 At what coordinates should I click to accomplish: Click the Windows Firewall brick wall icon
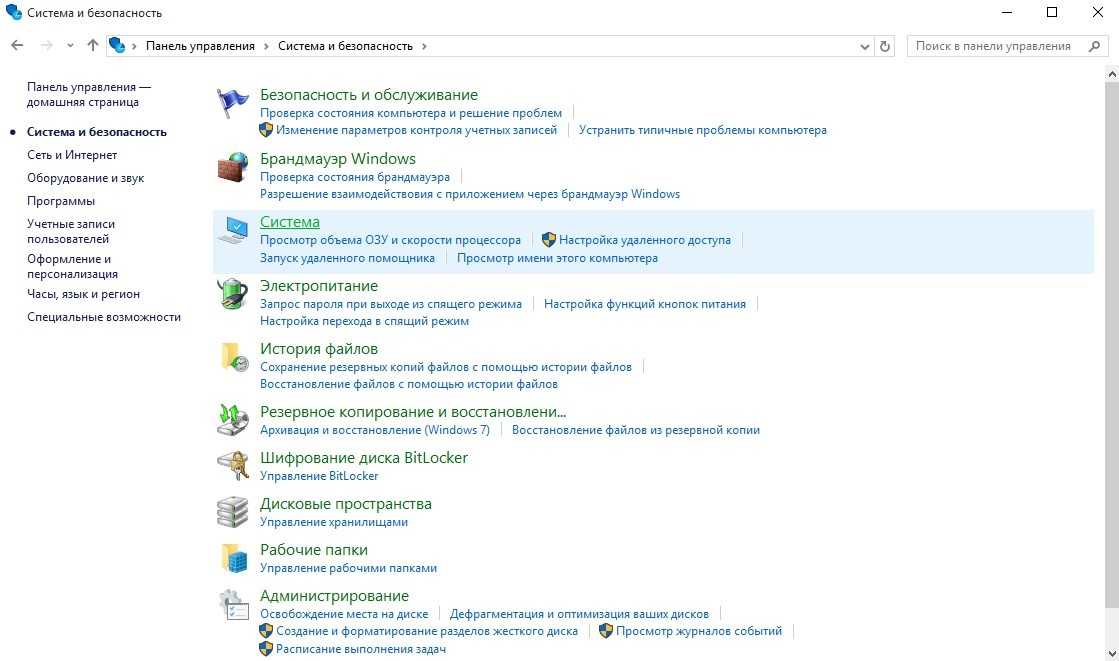[x=233, y=167]
